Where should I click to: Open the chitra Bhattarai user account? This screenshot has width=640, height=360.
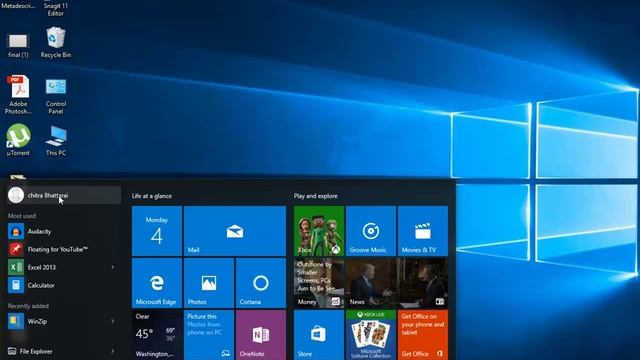[64, 195]
